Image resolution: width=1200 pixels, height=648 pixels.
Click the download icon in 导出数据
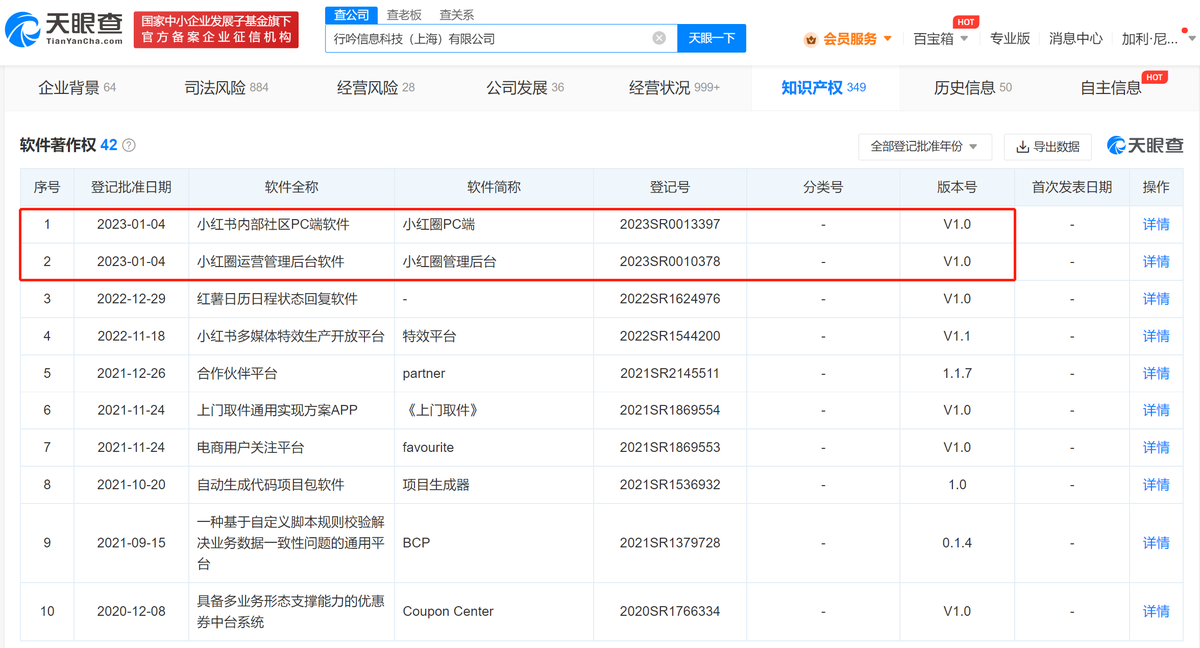coord(1022,147)
